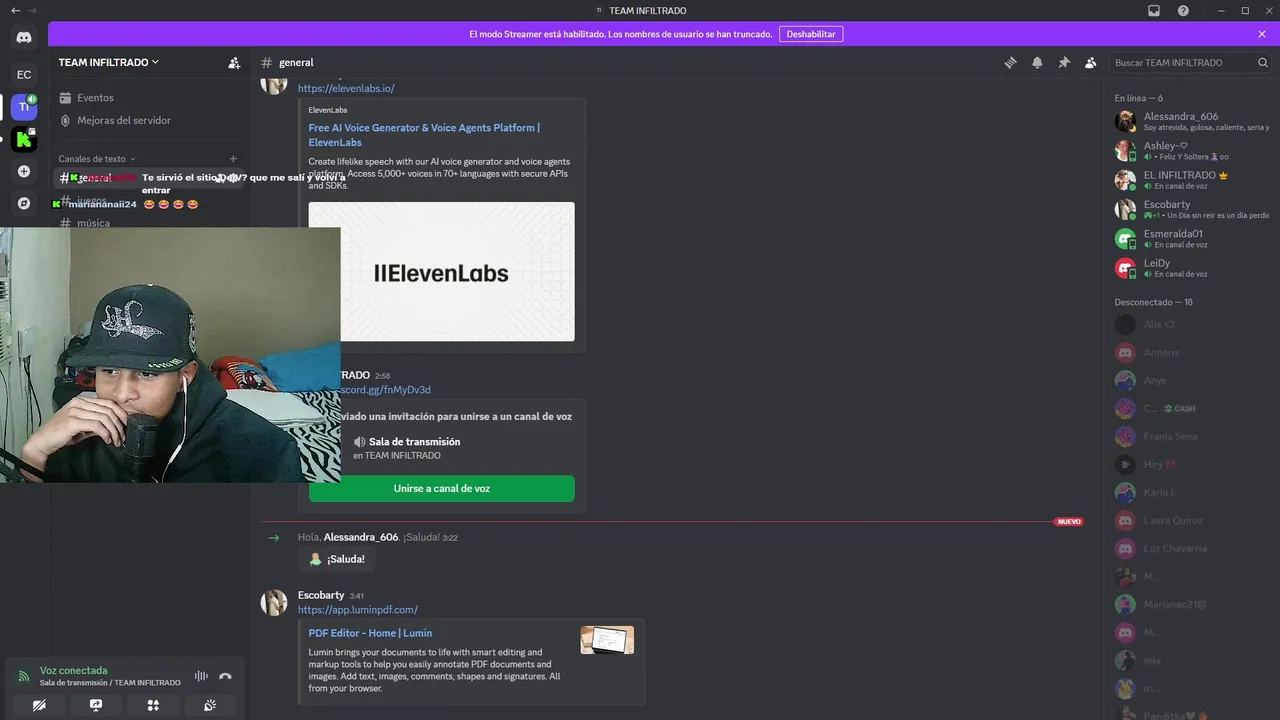Click the search magnifier icon
Image resolution: width=1280 pixels, height=720 pixels.
(x=1262, y=62)
